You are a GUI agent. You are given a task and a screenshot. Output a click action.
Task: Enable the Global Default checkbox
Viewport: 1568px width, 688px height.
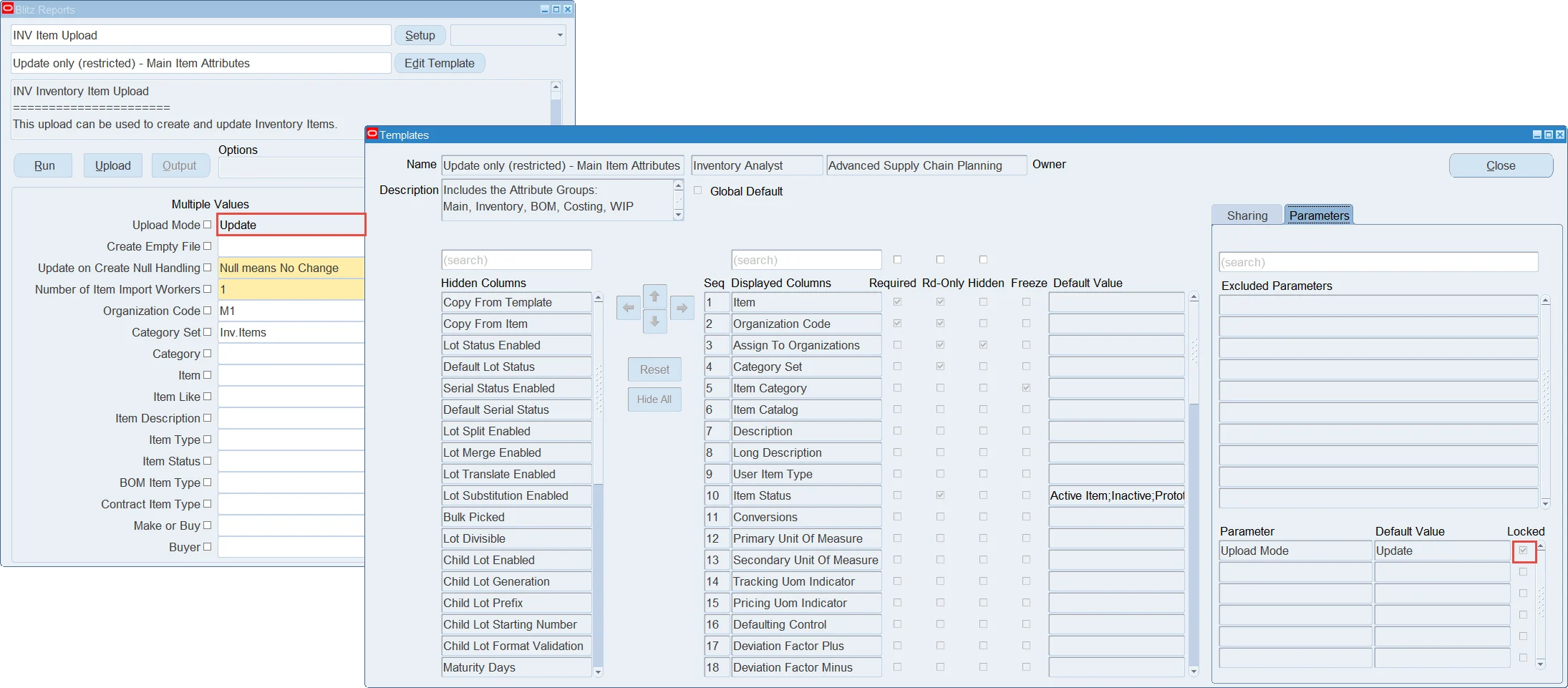point(698,190)
